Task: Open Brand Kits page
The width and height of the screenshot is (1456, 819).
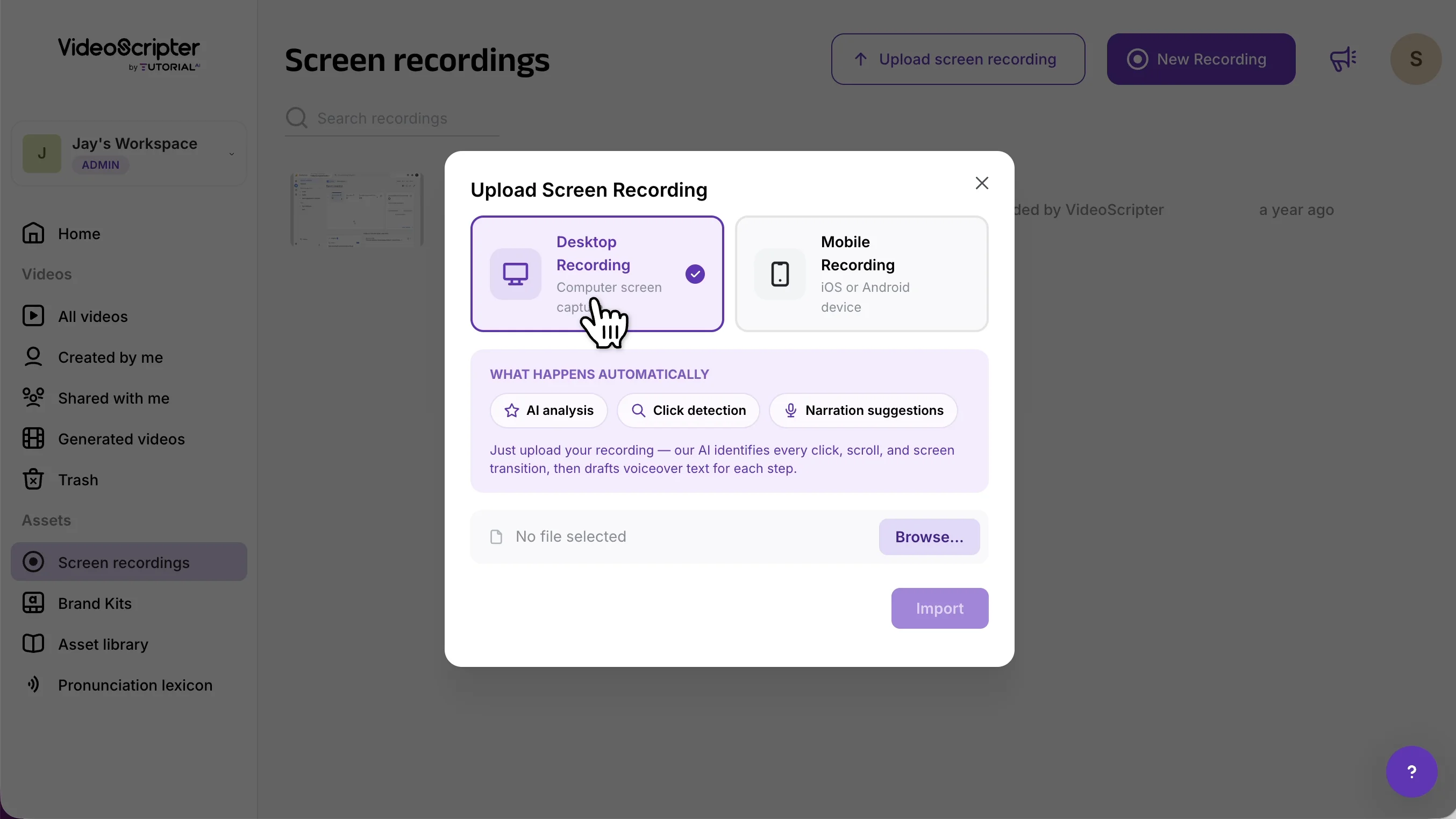Action: (129, 604)
